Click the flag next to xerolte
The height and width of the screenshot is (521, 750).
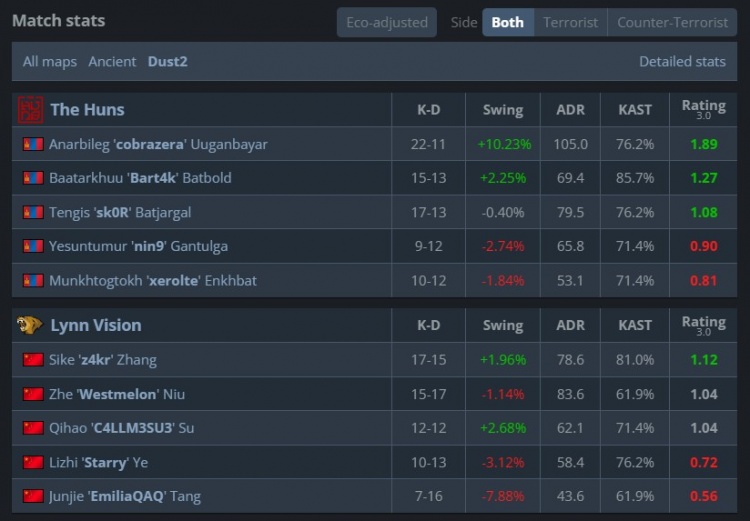tap(33, 281)
